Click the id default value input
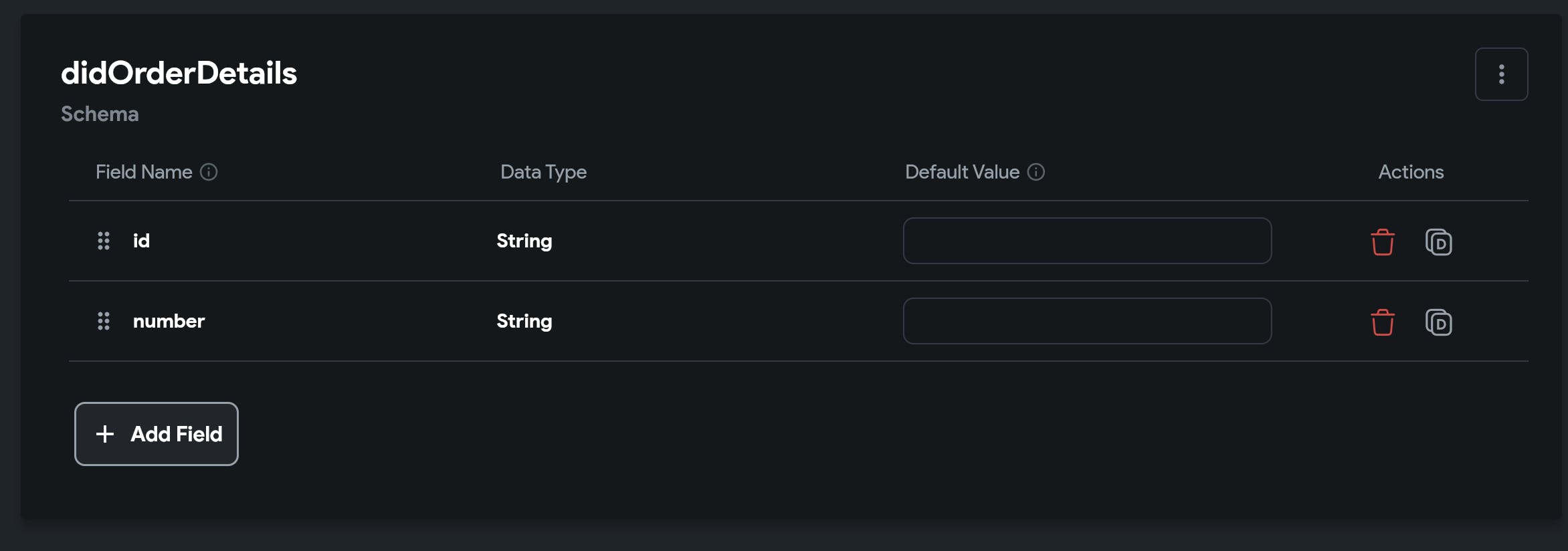 click(x=1086, y=241)
